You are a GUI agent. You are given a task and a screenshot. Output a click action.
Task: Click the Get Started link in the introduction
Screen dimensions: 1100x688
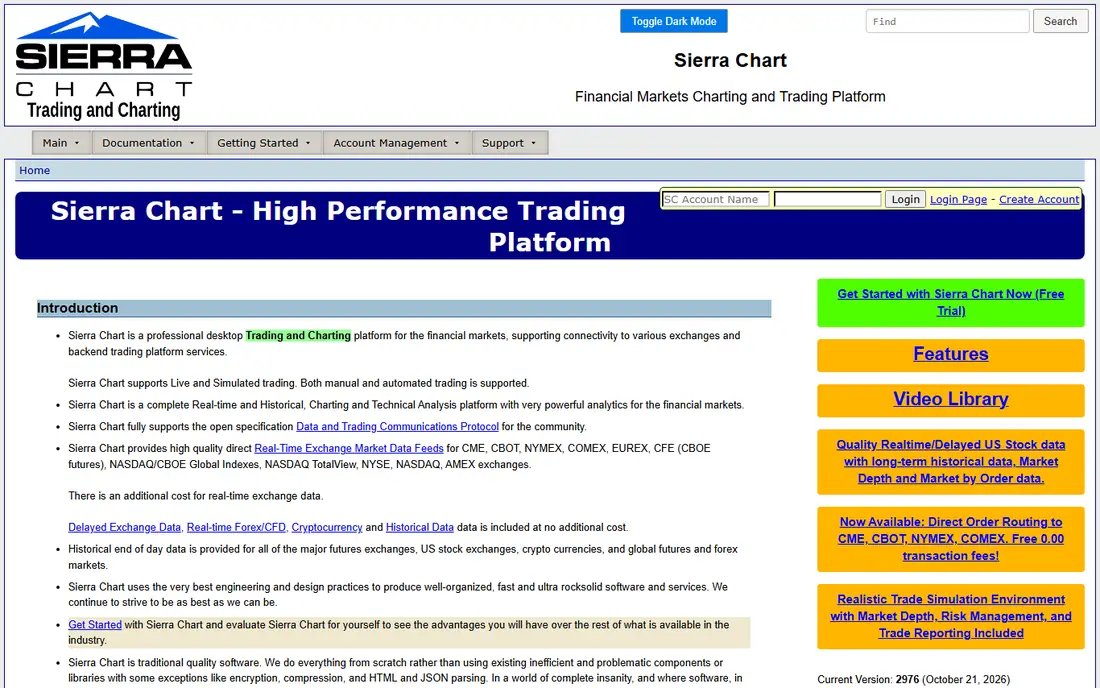(95, 625)
